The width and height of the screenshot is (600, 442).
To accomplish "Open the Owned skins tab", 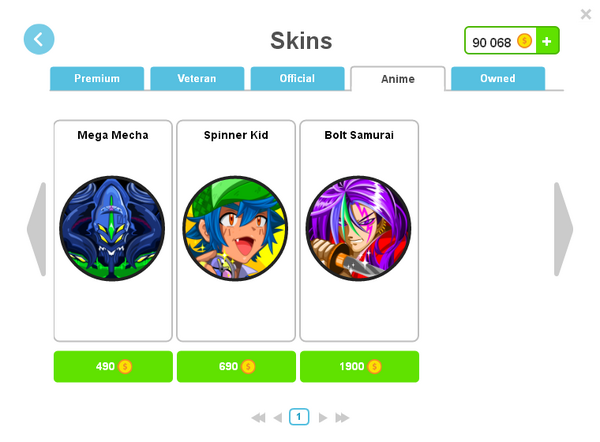I will [498, 78].
